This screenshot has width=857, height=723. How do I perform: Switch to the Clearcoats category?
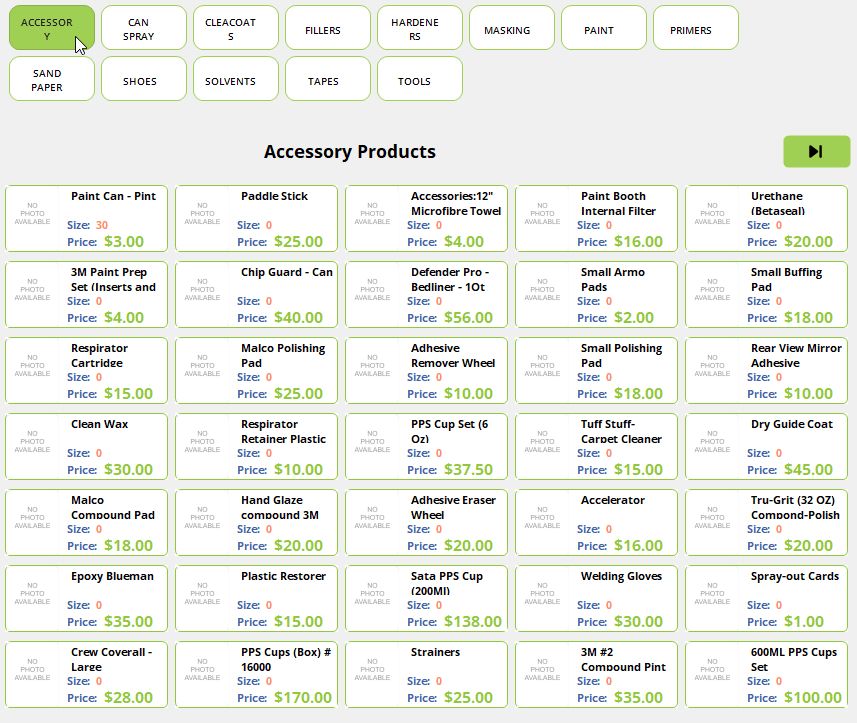[236, 28]
